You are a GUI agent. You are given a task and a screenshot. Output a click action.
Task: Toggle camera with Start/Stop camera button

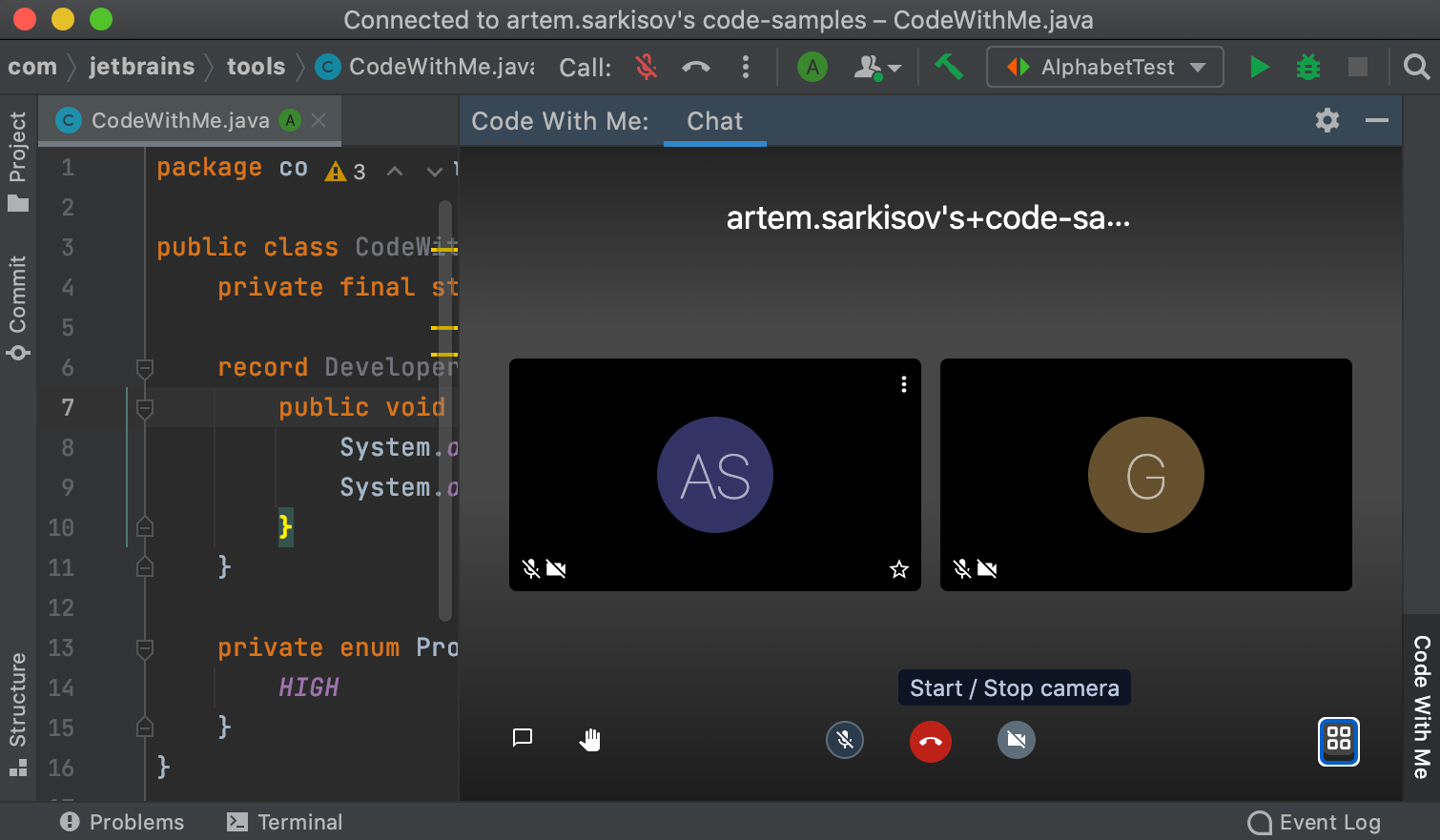pyautogui.click(x=1016, y=740)
